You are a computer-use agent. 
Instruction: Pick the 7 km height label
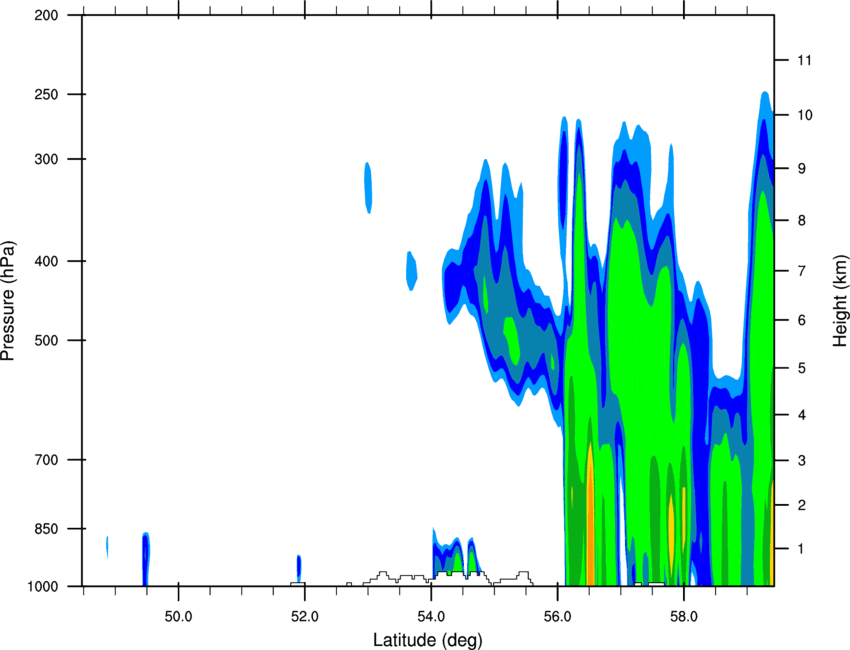tap(801, 271)
